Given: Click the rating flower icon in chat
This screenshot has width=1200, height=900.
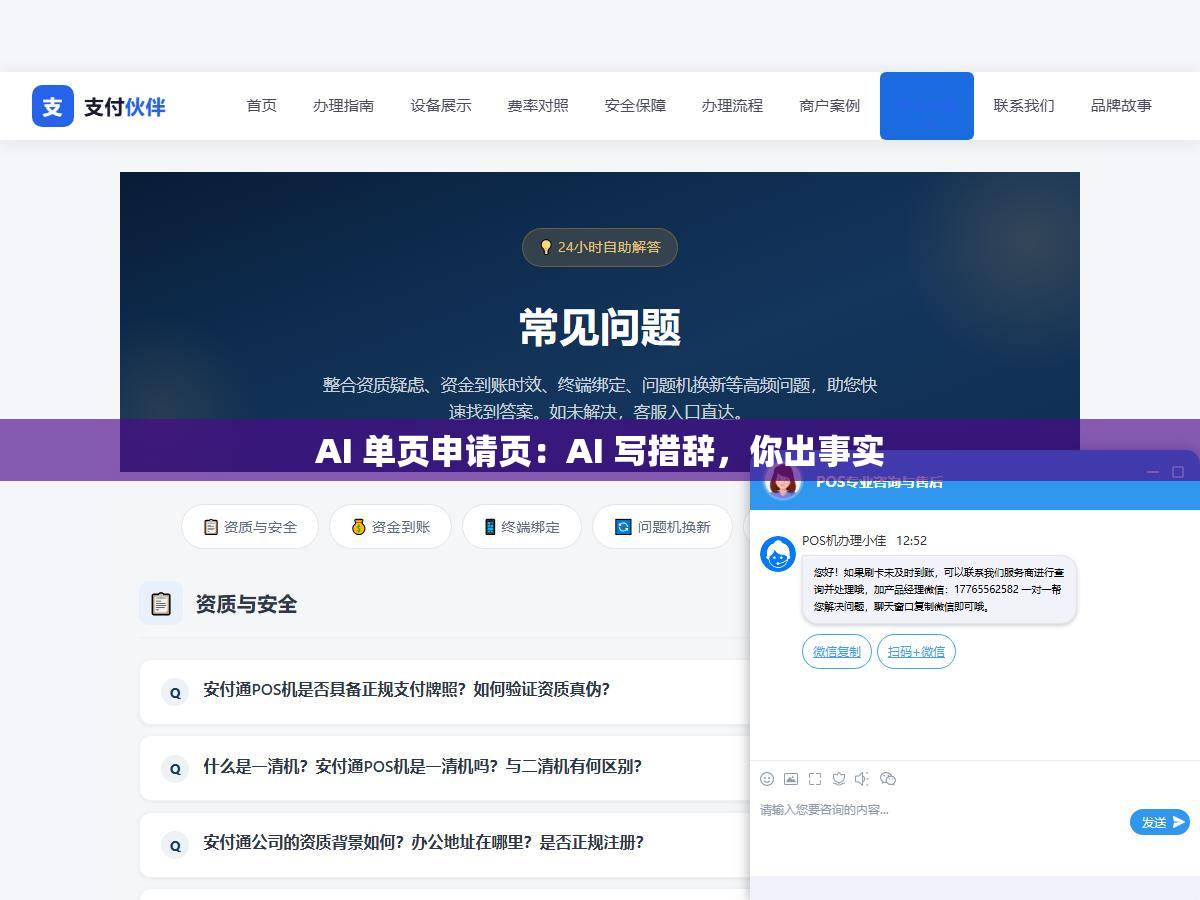Looking at the screenshot, I should pos(839,779).
